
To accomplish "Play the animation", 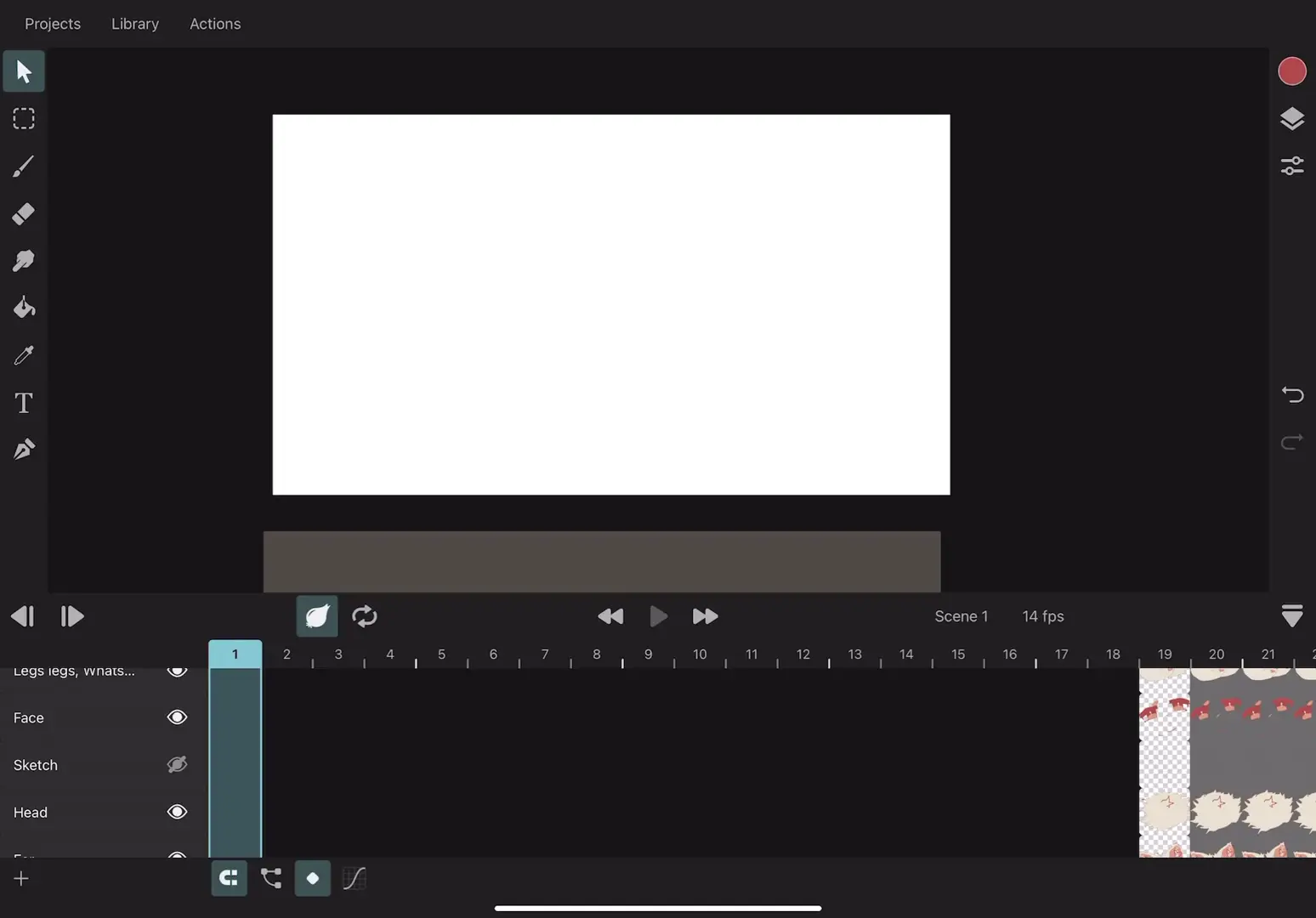I will tap(658, 615).
